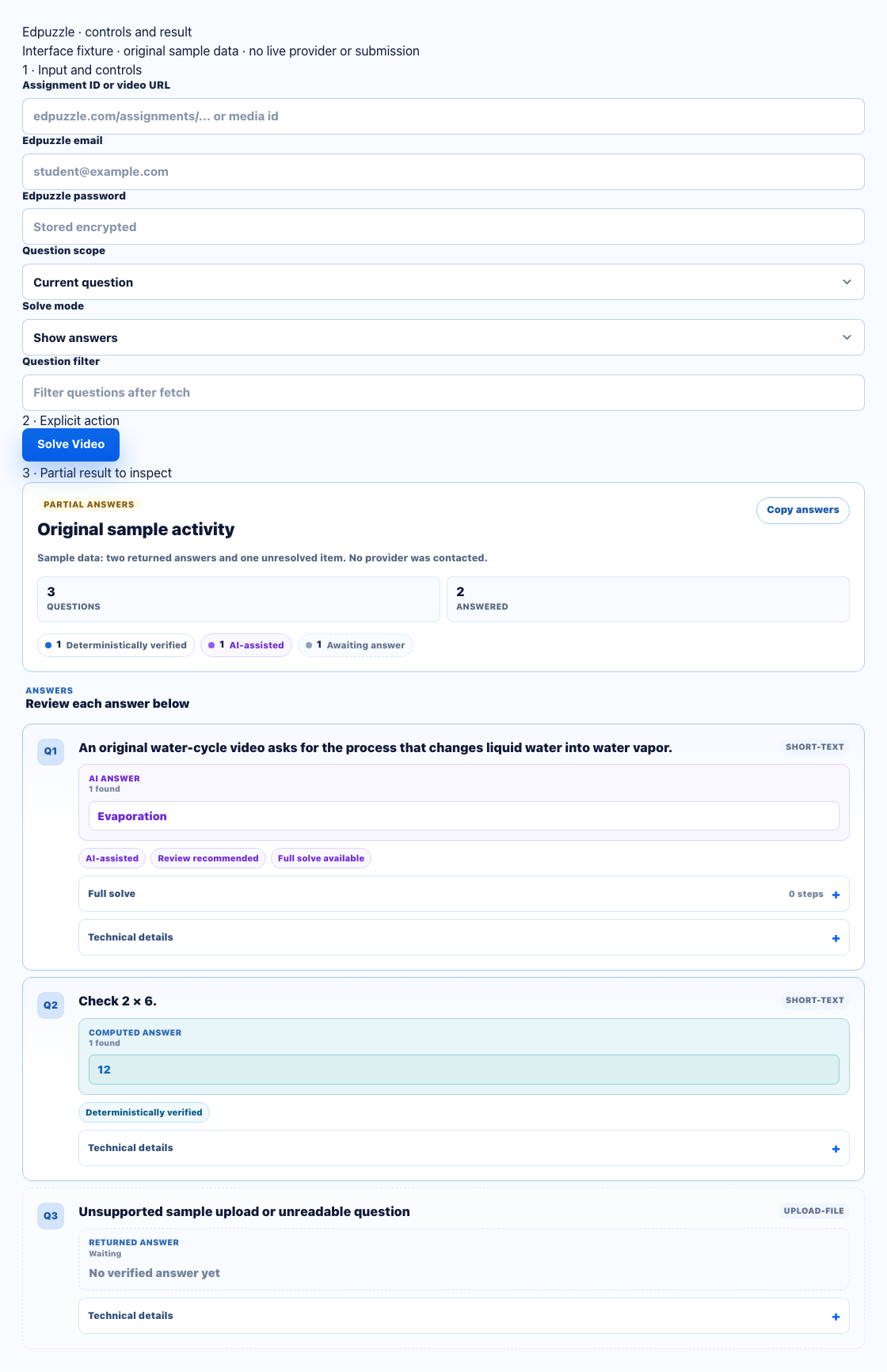
Task: Click the Edpuzzle password field
Action: [443, 226]
